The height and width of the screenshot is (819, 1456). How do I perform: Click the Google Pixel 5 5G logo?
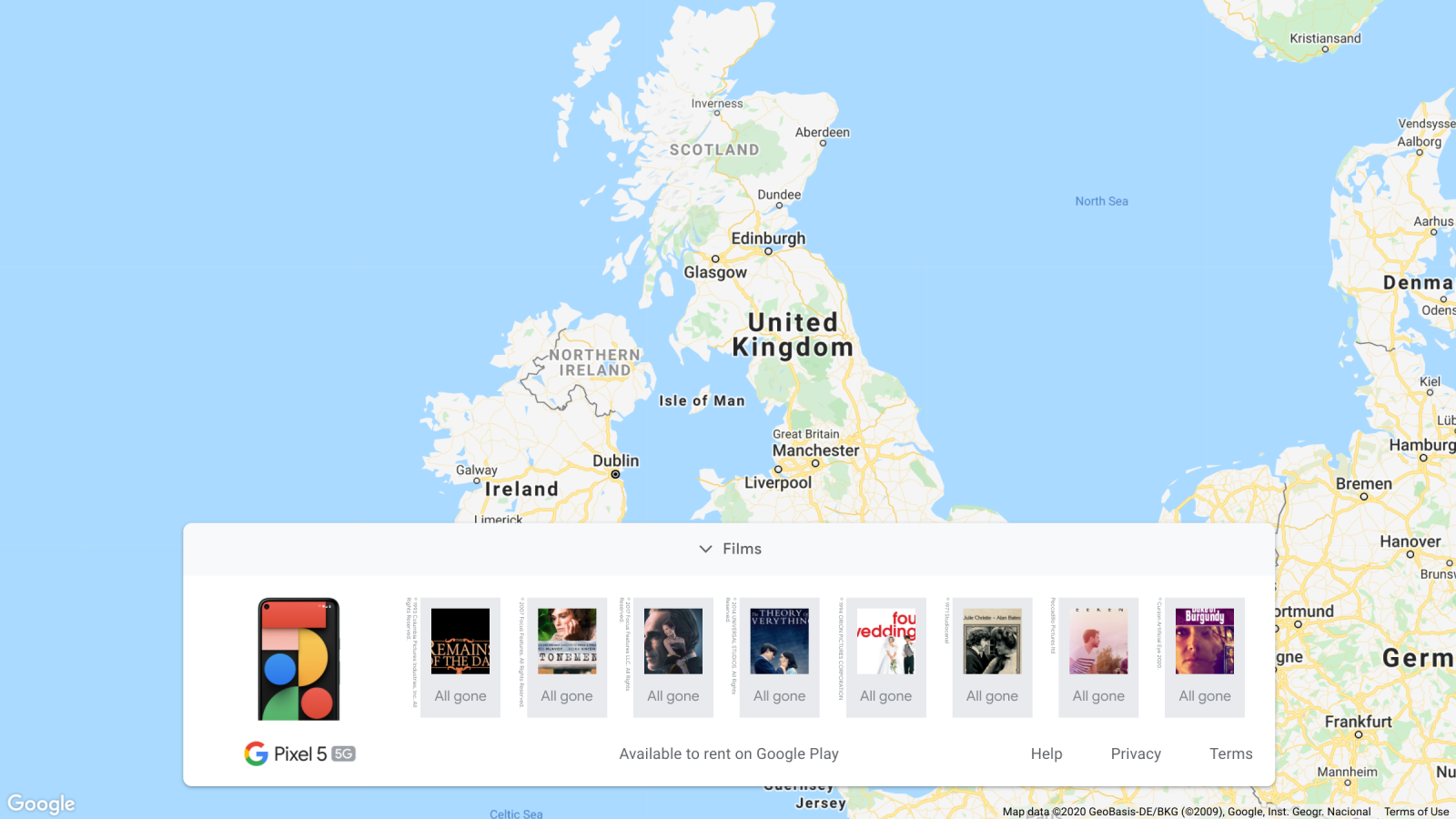[x=299, y=753]
